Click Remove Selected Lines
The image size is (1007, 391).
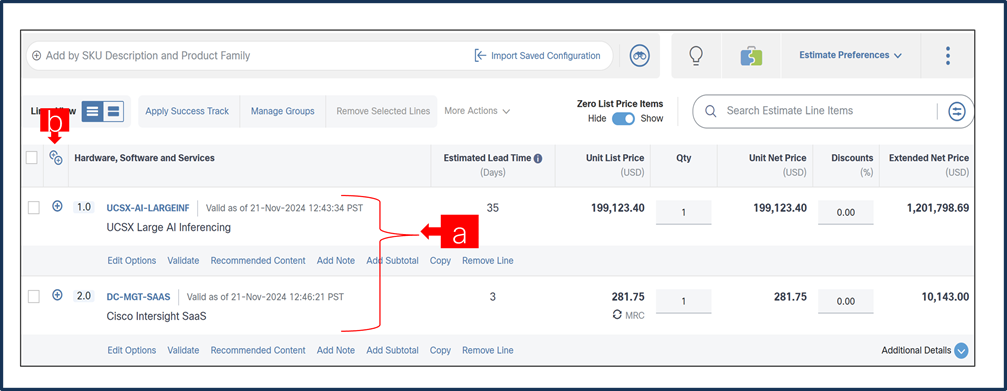(383, 111)
